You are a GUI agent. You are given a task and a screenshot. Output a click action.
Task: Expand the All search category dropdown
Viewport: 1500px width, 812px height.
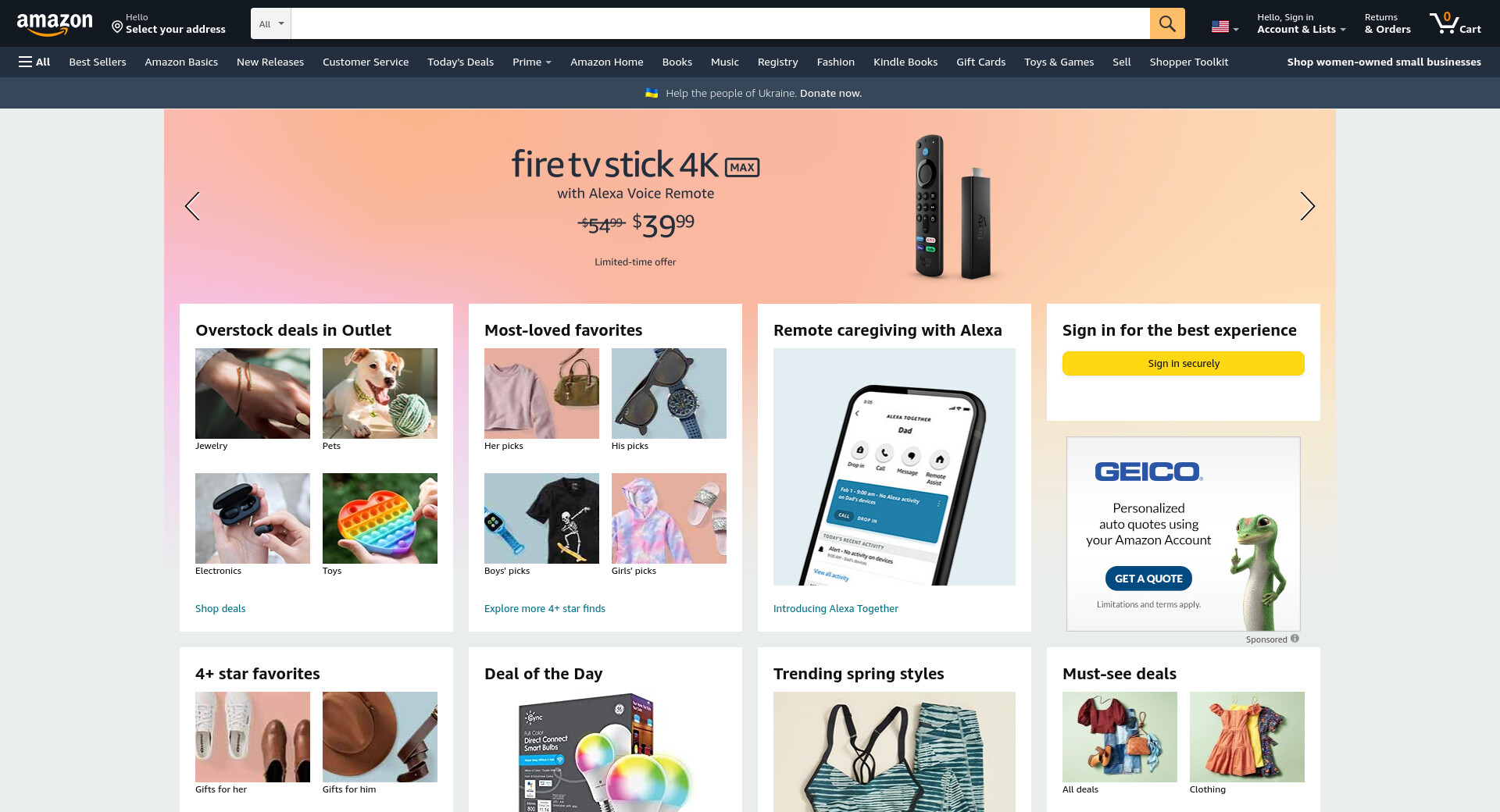click(x=271, y=23)
